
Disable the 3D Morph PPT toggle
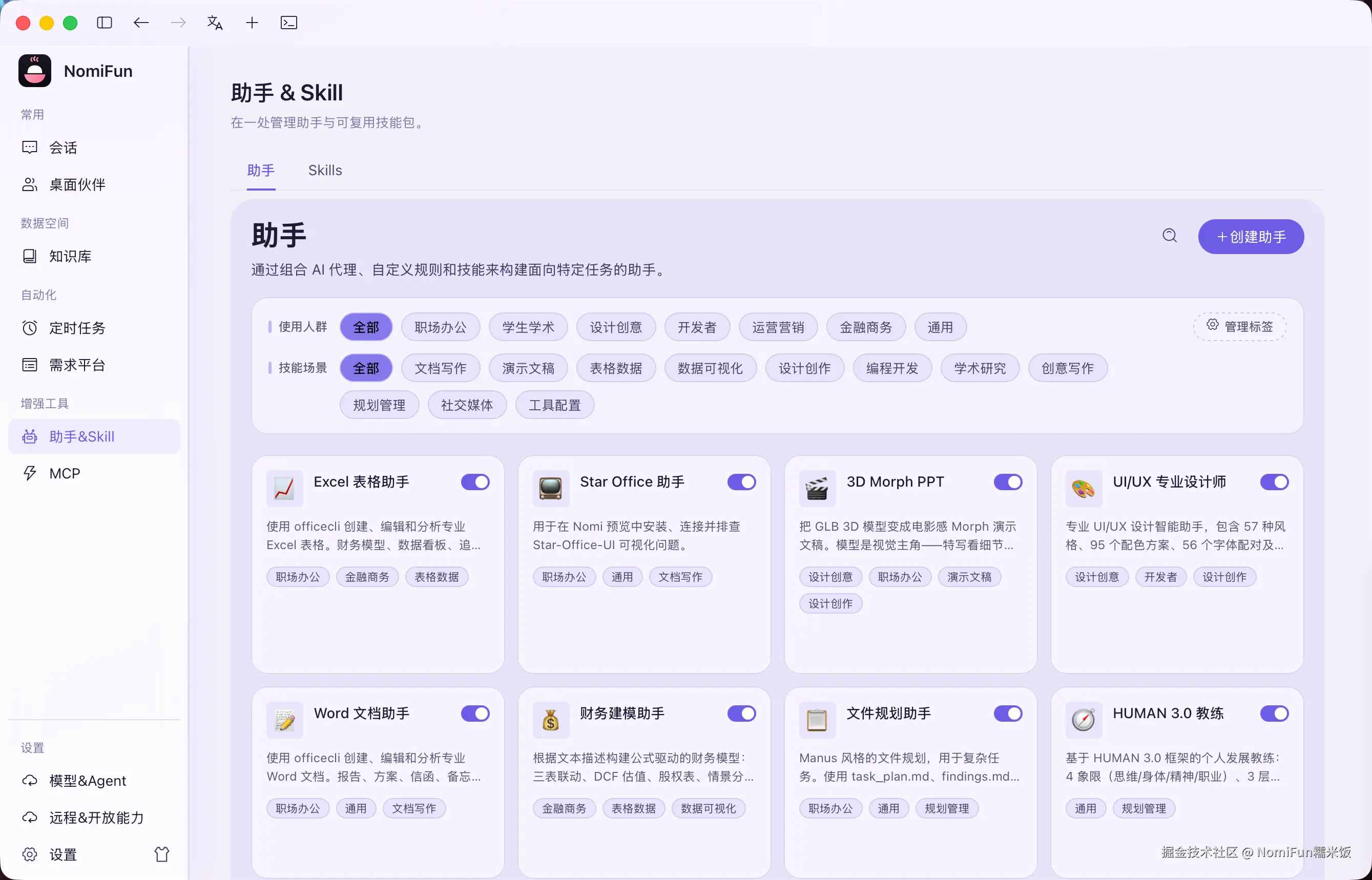click(x=1008, y=483)
